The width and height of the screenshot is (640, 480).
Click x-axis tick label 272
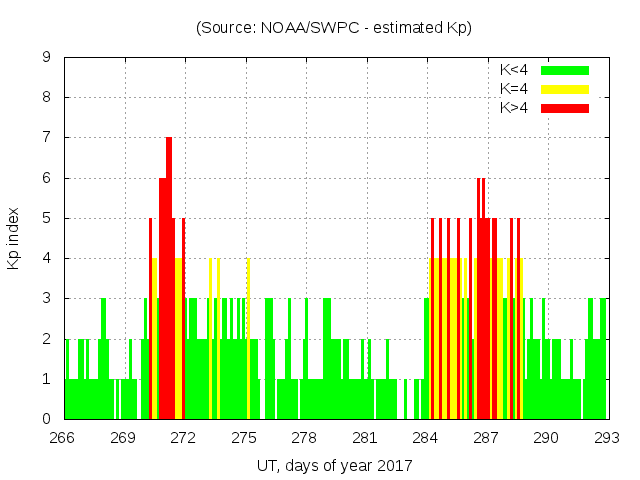coord(184,438)
